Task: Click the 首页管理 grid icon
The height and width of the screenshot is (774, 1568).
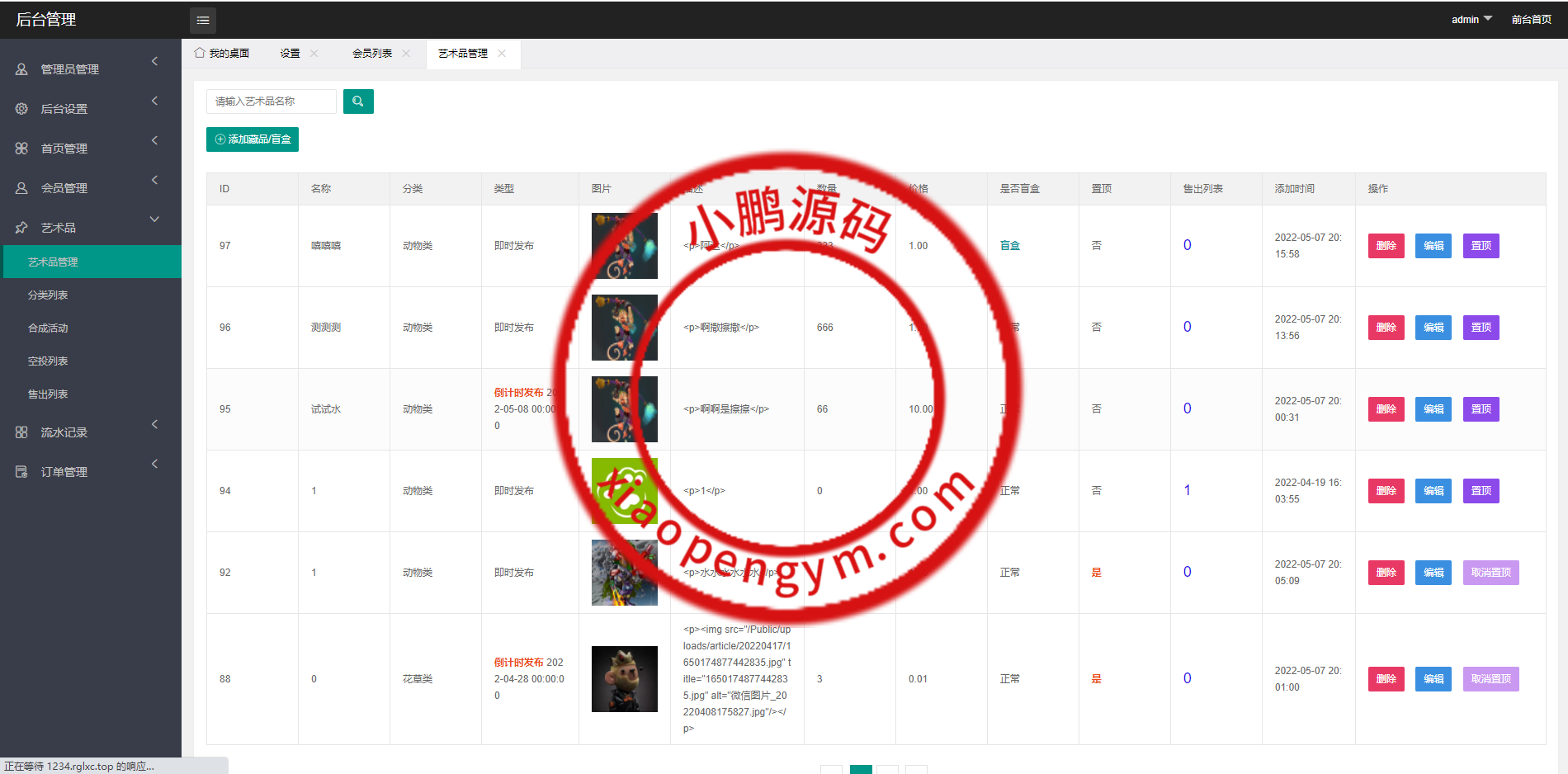Action: (21, 149)
